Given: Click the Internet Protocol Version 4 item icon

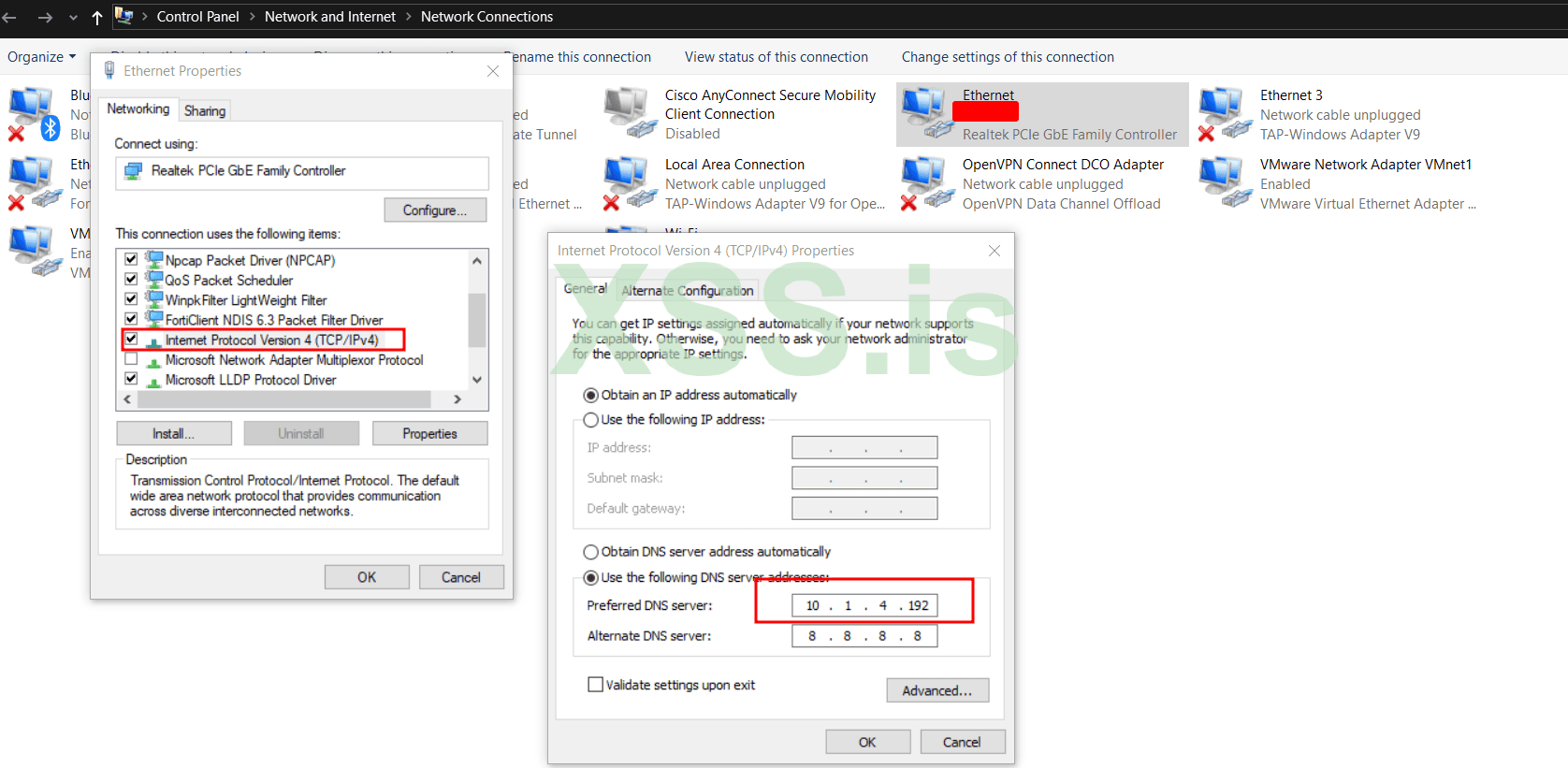Looking at the screenshot, I should tap(154, 341).
